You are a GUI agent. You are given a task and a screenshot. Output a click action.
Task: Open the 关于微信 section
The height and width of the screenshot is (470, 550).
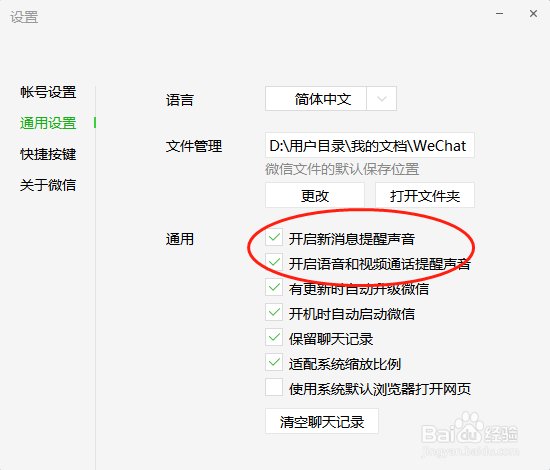tap(48, 185)
